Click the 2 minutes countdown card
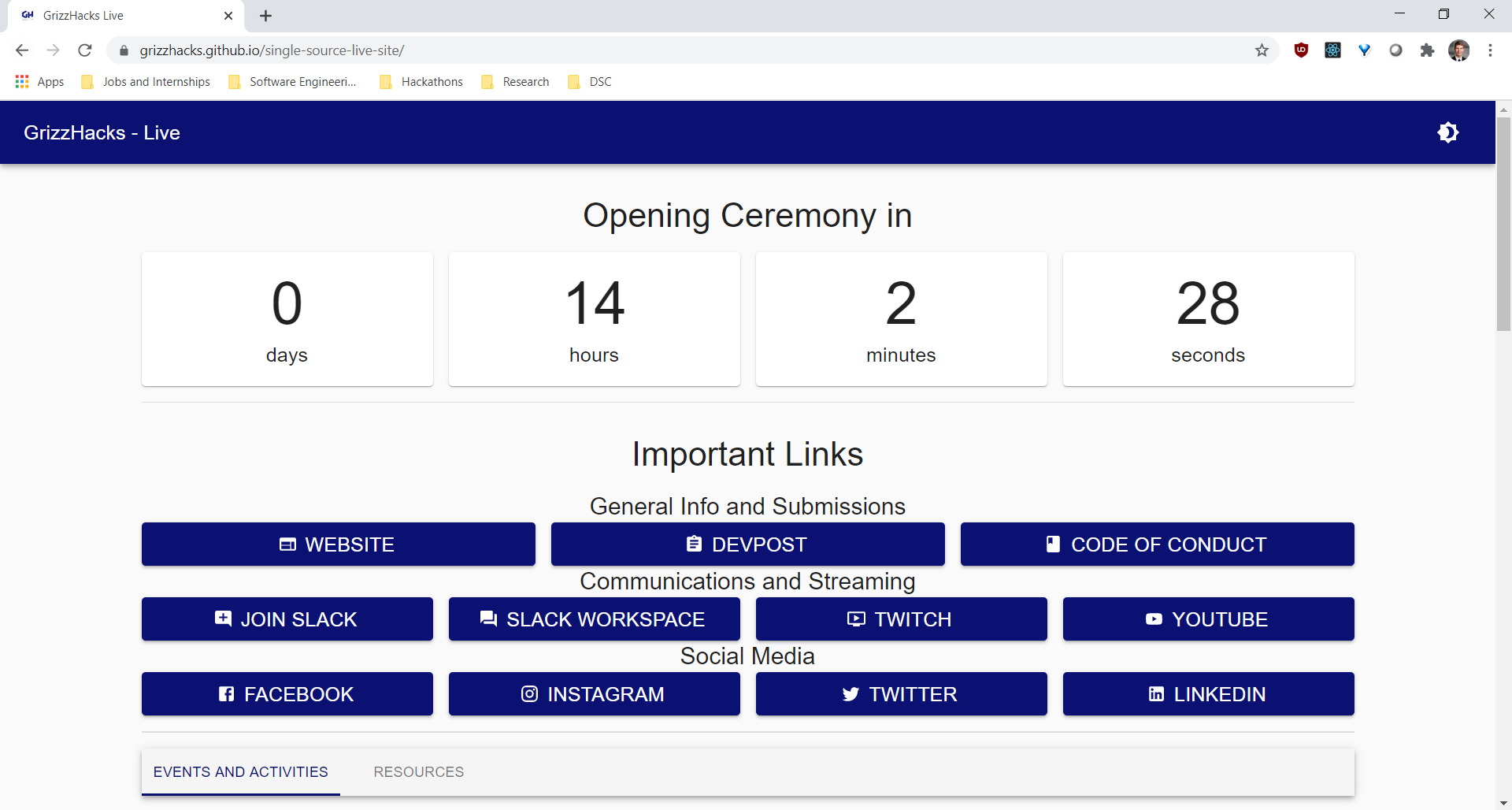This screenshot has width=1512, height=810. pyautogui.click(x=902, y=319)
